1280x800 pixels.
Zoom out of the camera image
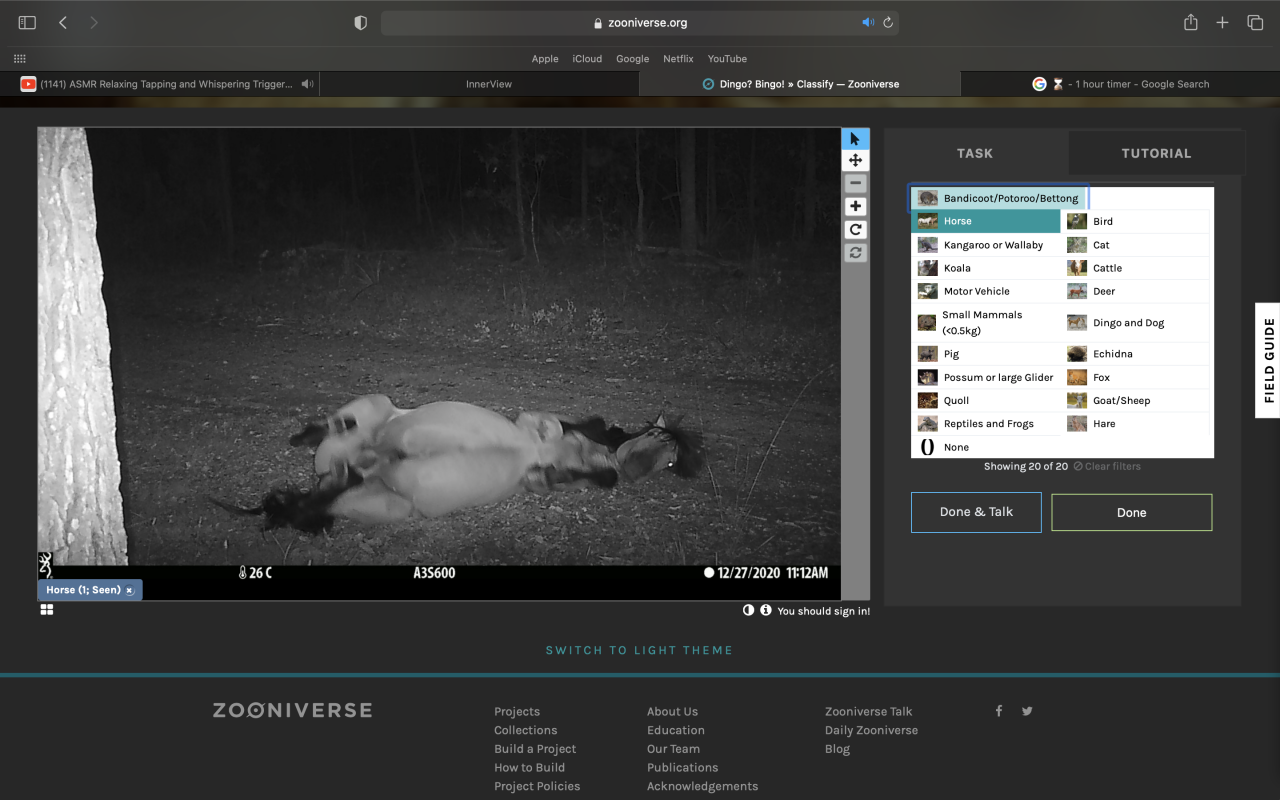[x=855, y=184]
